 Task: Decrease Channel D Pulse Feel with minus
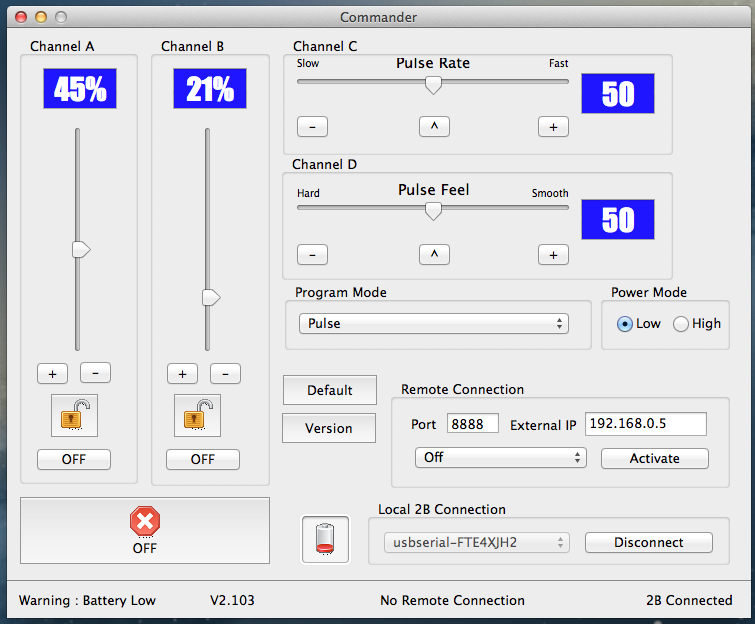(312, 254)
